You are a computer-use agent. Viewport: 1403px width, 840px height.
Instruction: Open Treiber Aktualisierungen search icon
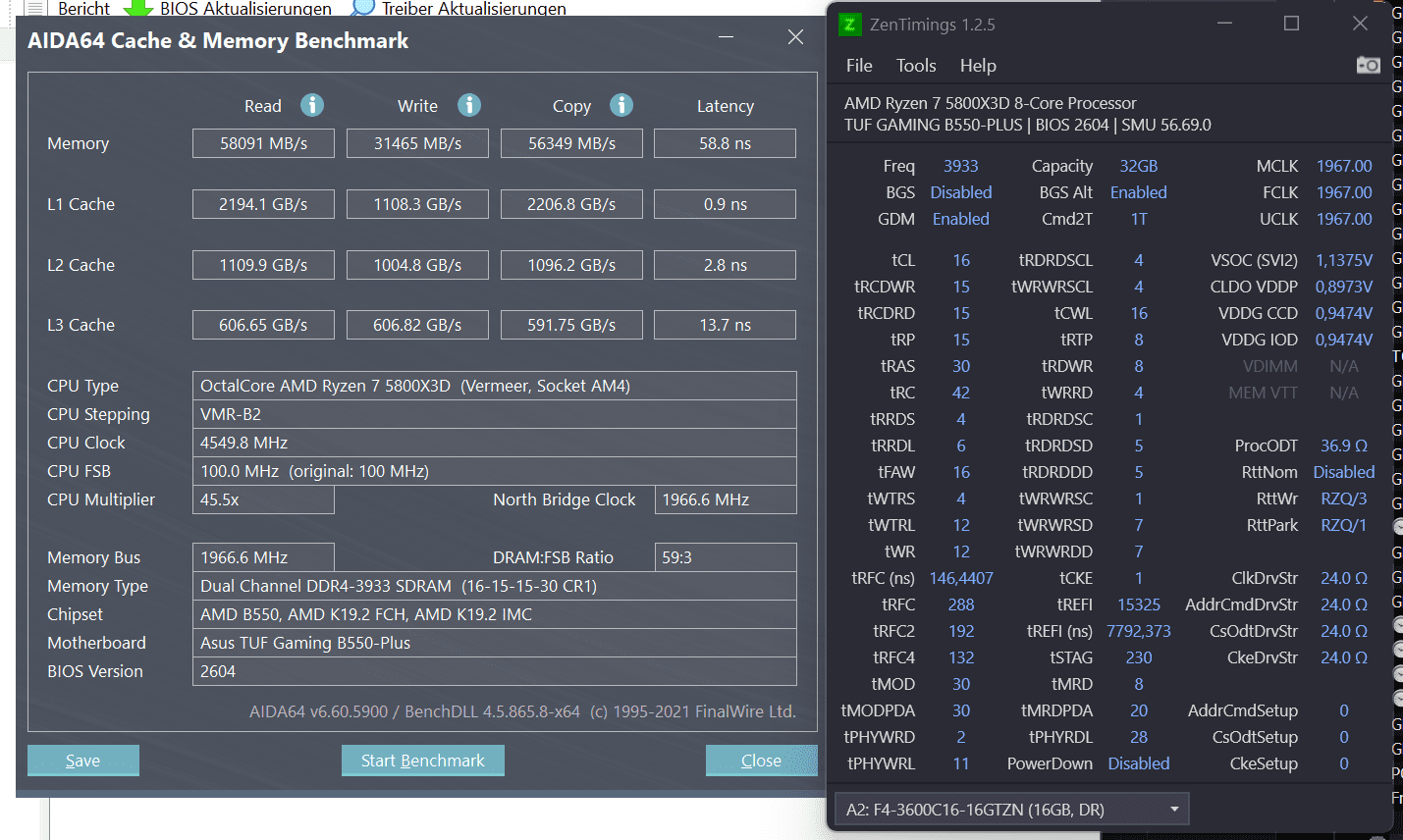point(363,7)
